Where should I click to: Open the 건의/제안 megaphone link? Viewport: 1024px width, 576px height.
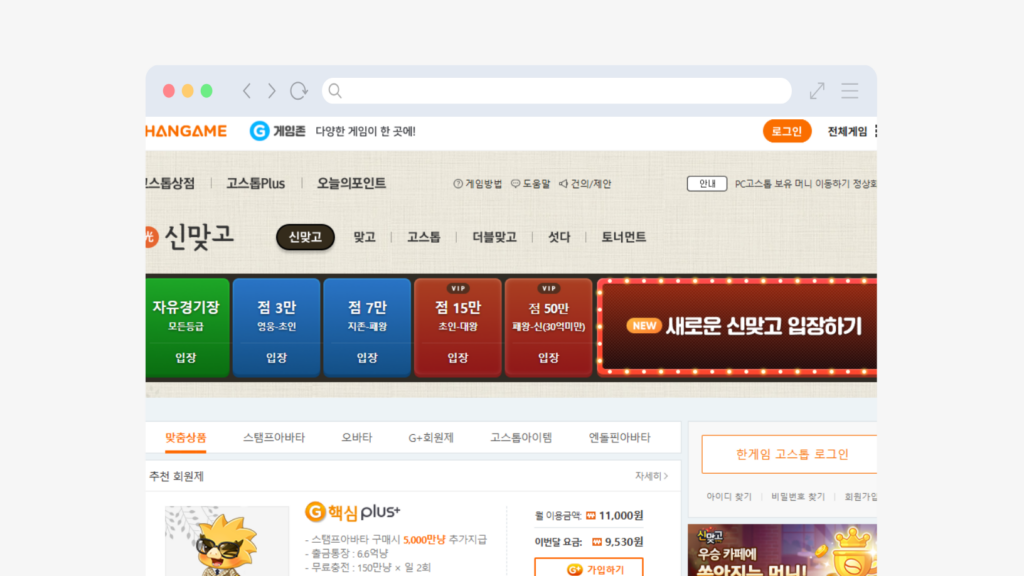point(585,184)
